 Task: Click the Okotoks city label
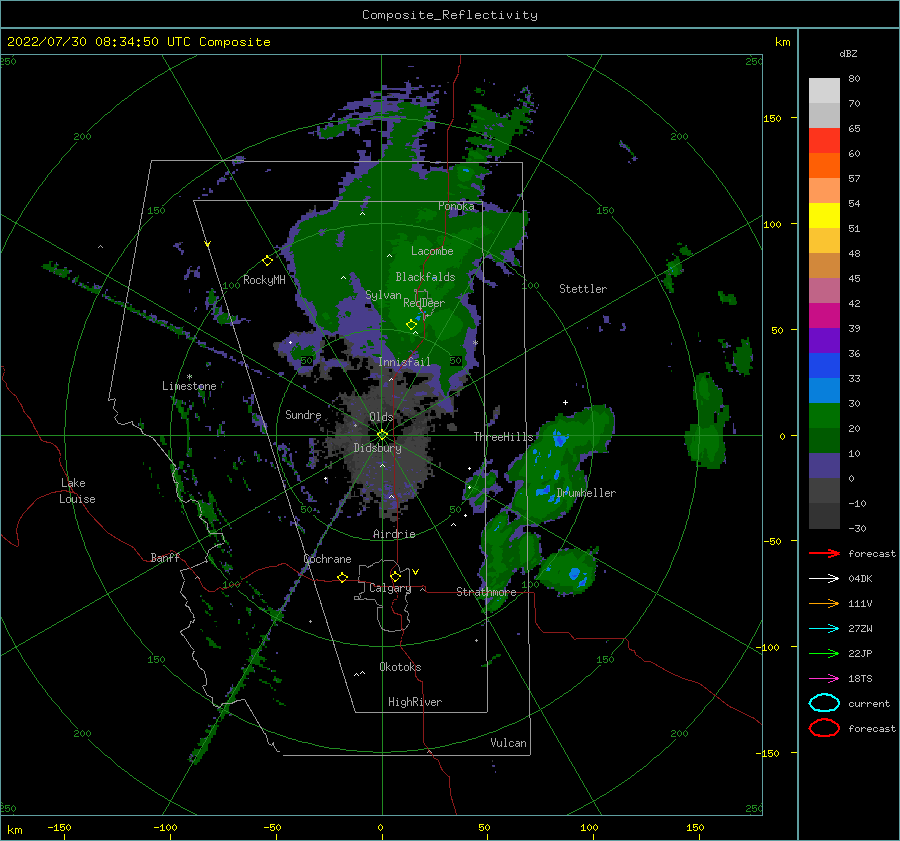coord(400,667)
